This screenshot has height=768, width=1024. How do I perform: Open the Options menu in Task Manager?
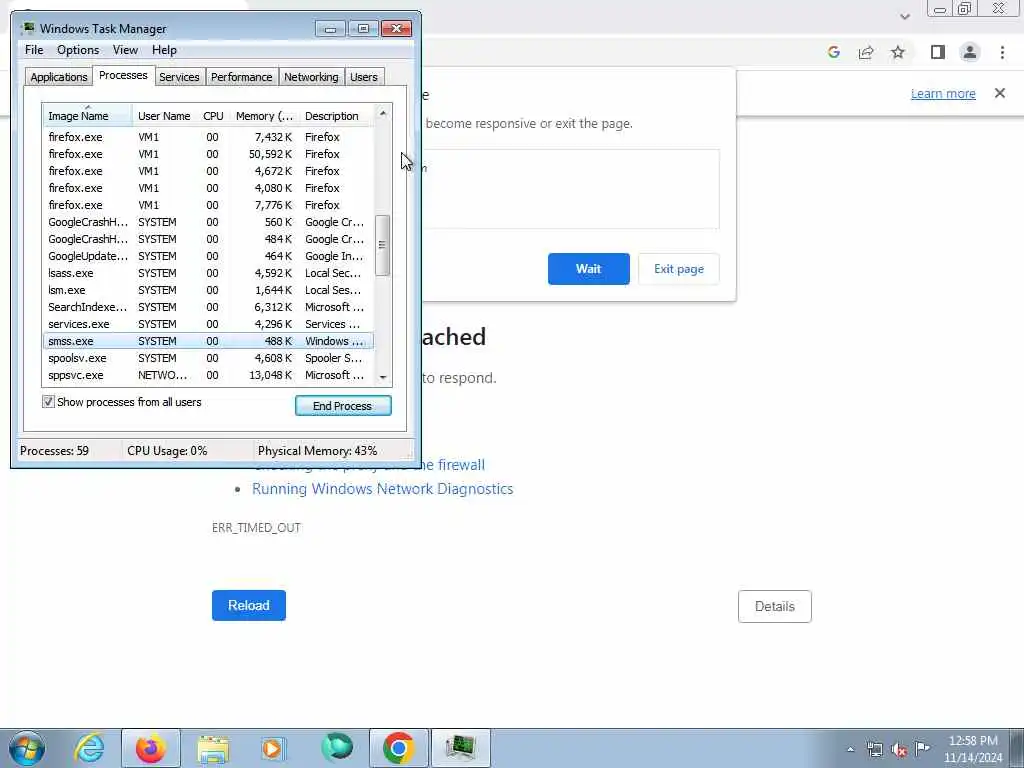coord(78,50)
